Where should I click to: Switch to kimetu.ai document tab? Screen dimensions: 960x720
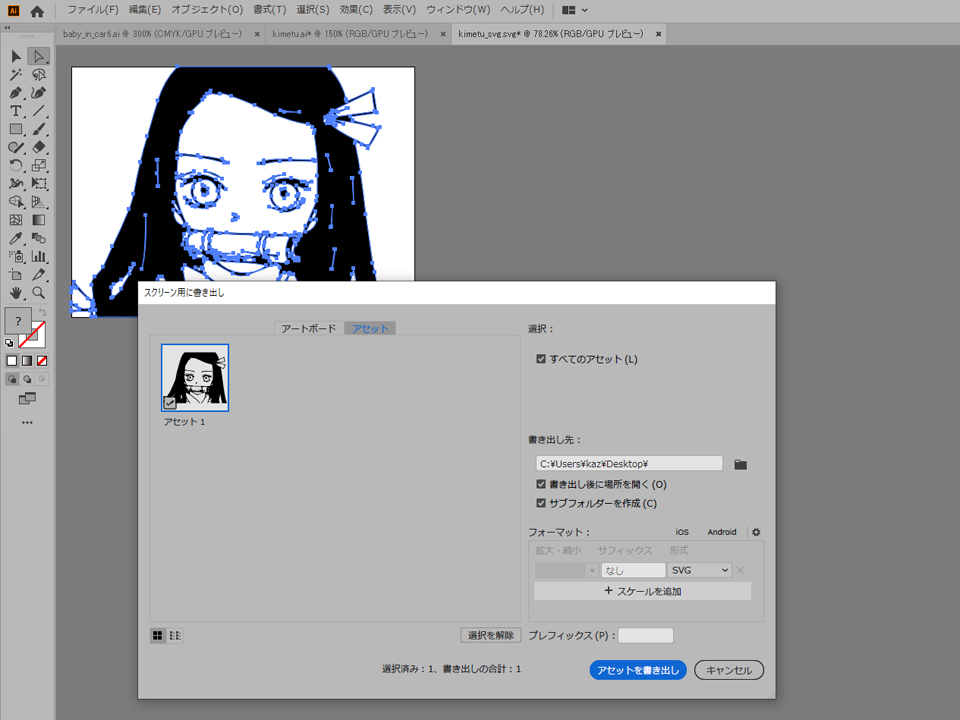[350, 34]
